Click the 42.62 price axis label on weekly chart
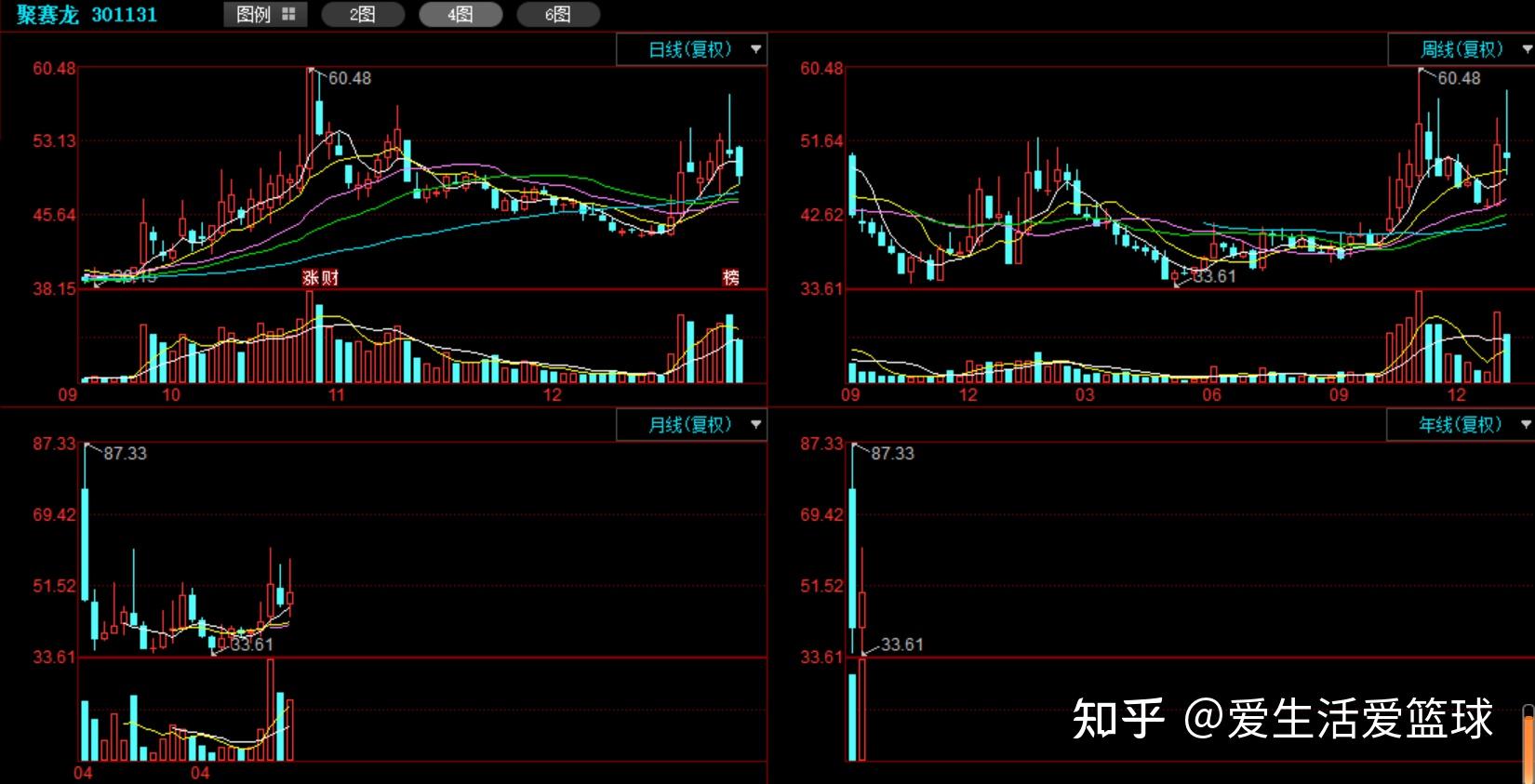 821,215
